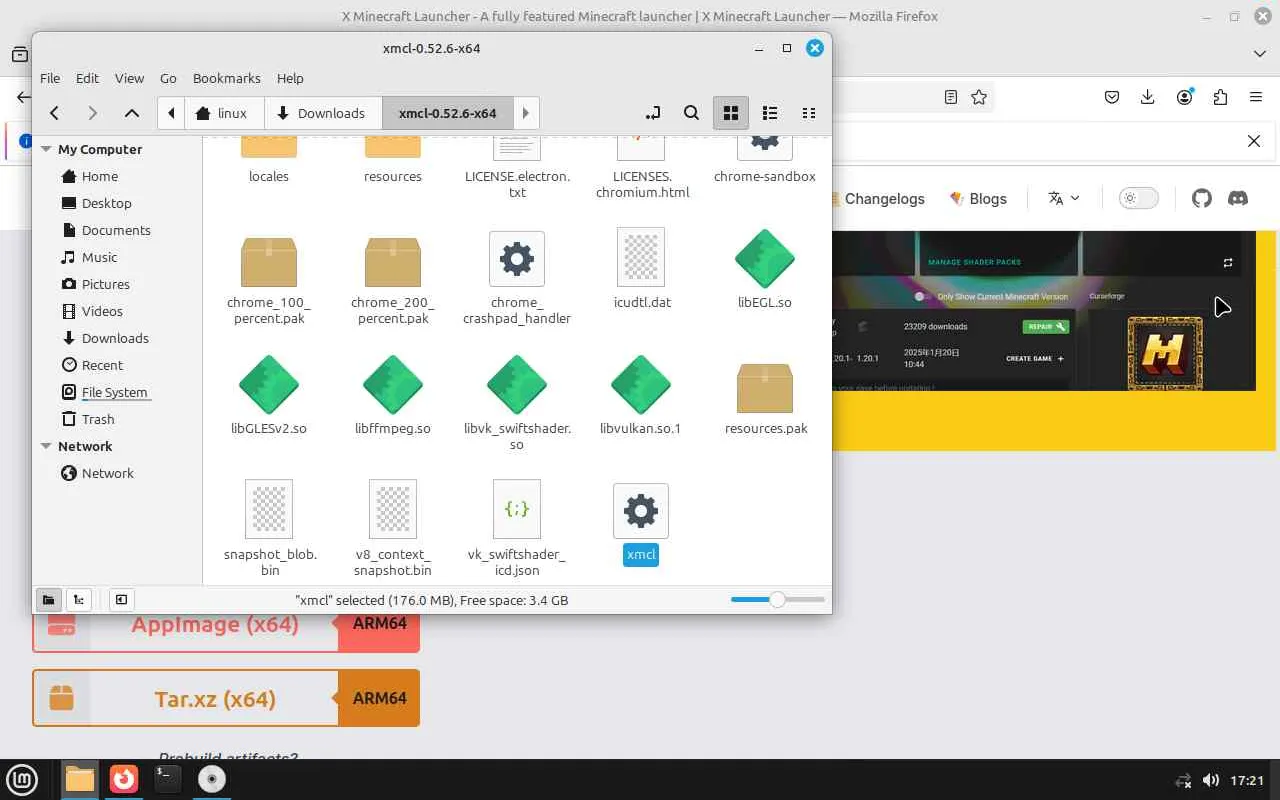Viewport: 1280px width, 800px height.
Task: Collapse the My Computer section
Action: pos(46,149)
